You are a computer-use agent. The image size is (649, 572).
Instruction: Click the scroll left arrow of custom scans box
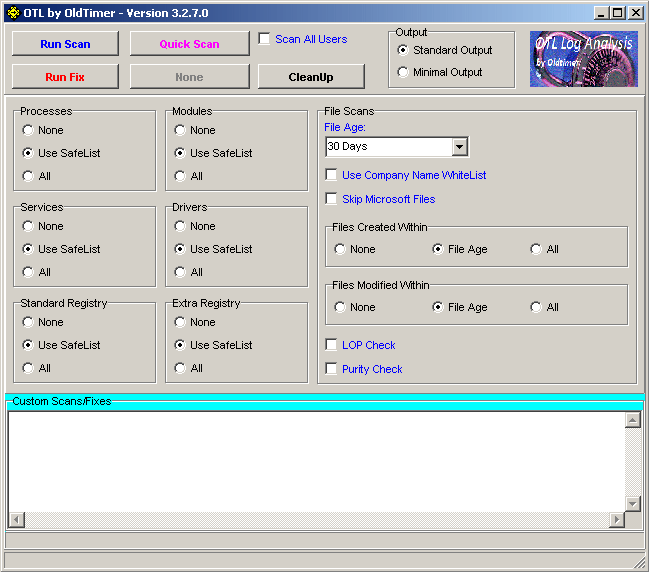pos(17,519)
